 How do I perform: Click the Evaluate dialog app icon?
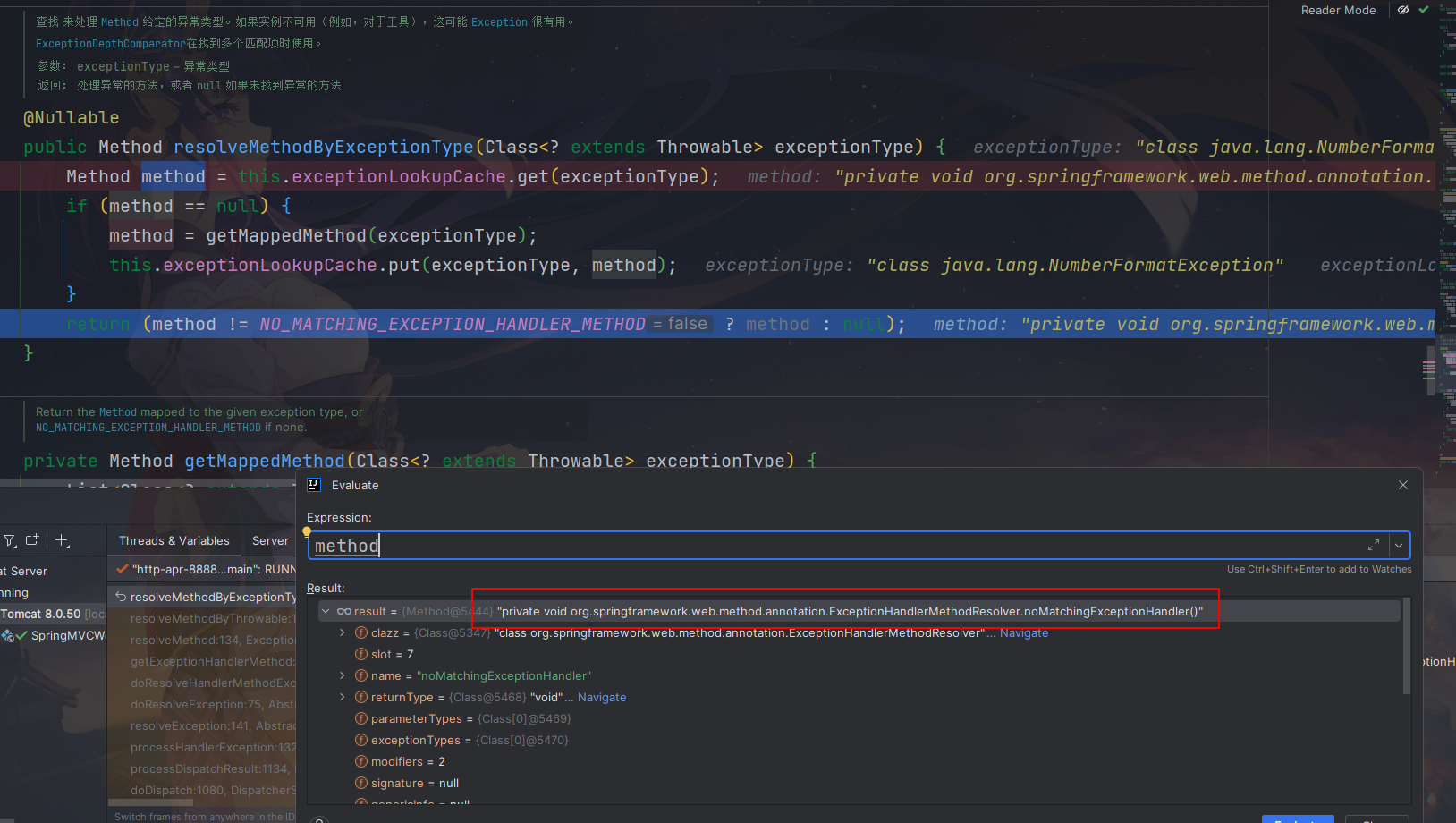[x=314, y=485]
